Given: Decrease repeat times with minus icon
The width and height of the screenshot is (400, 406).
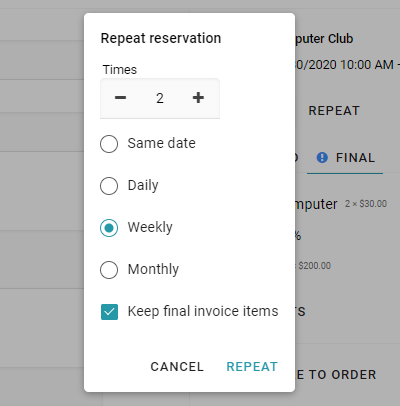Looking at the screenshot, I should pos(120,98).
